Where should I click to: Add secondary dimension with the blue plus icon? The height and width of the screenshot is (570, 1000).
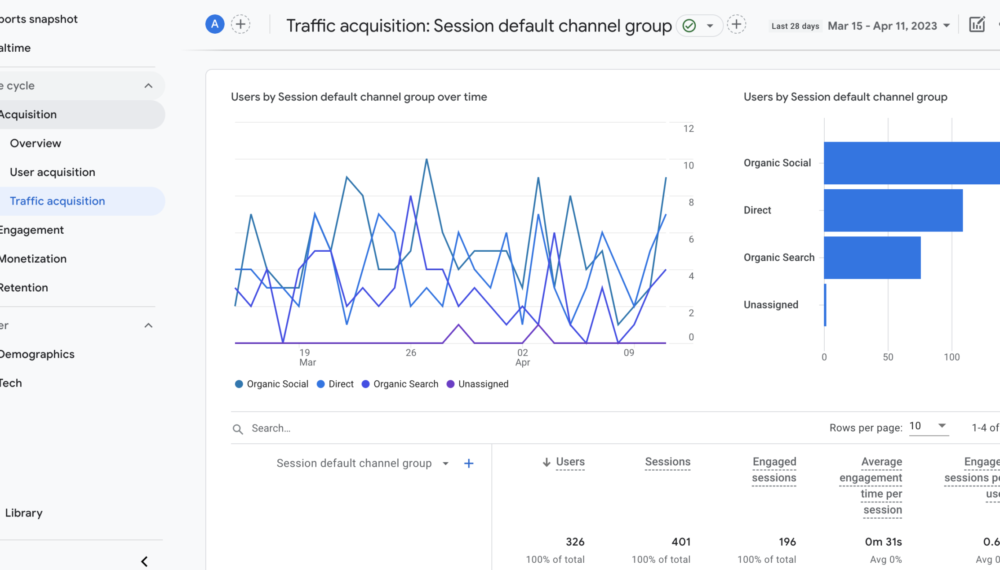[x=469, y=464]
